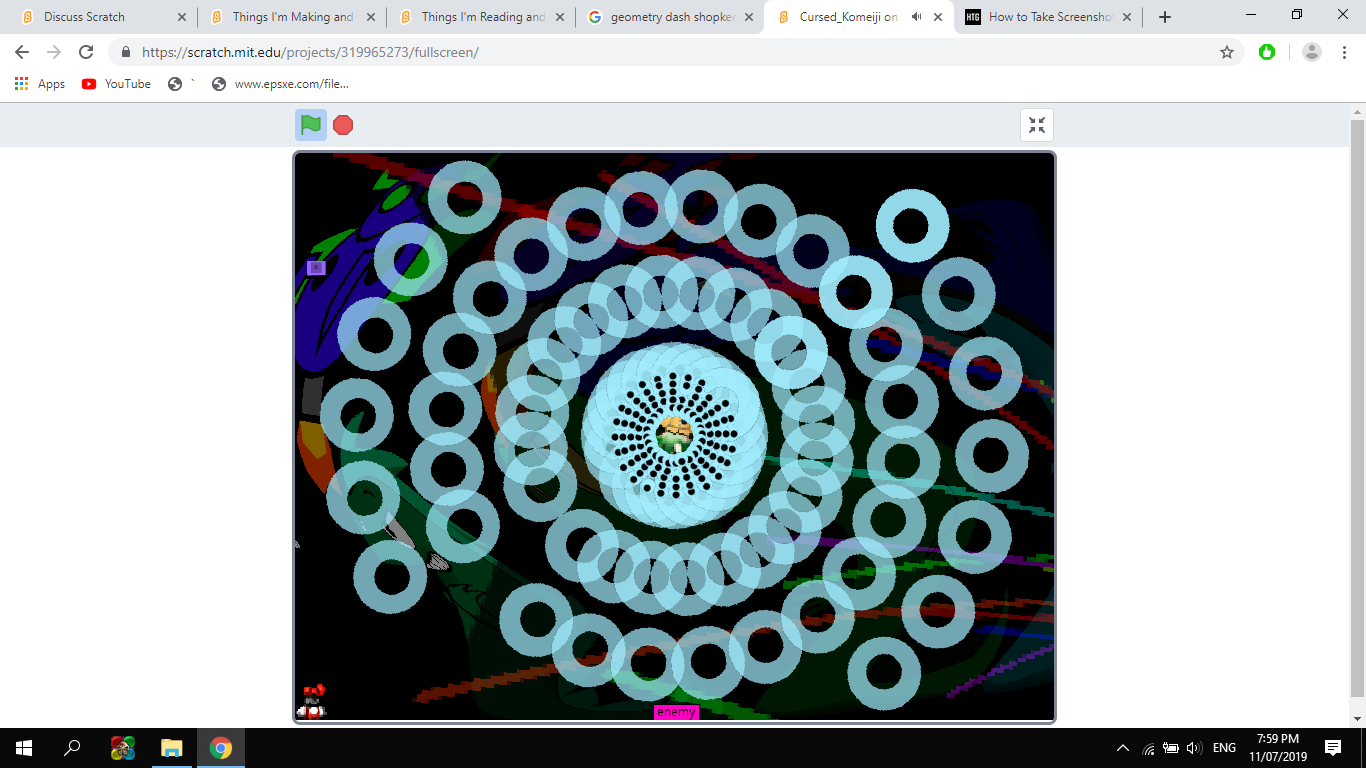This screenshot has height=768, width=1366.
Task: Reload the Scratch project page
Action: coord(86,52)
